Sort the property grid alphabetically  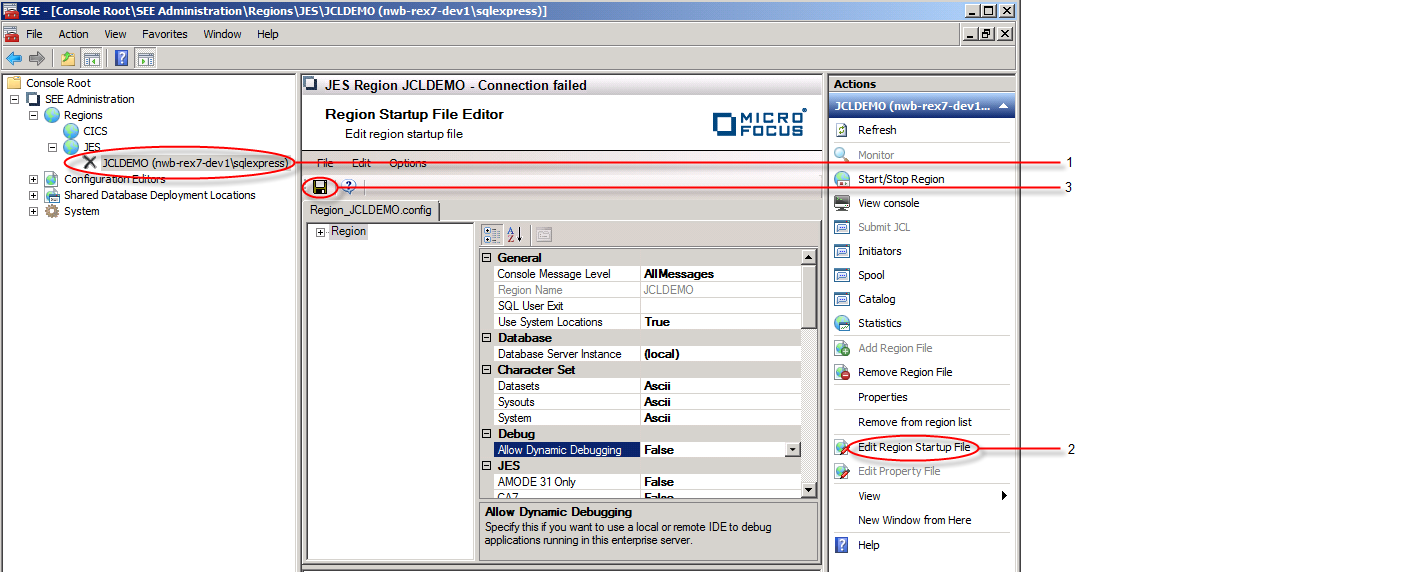point(515,235)
